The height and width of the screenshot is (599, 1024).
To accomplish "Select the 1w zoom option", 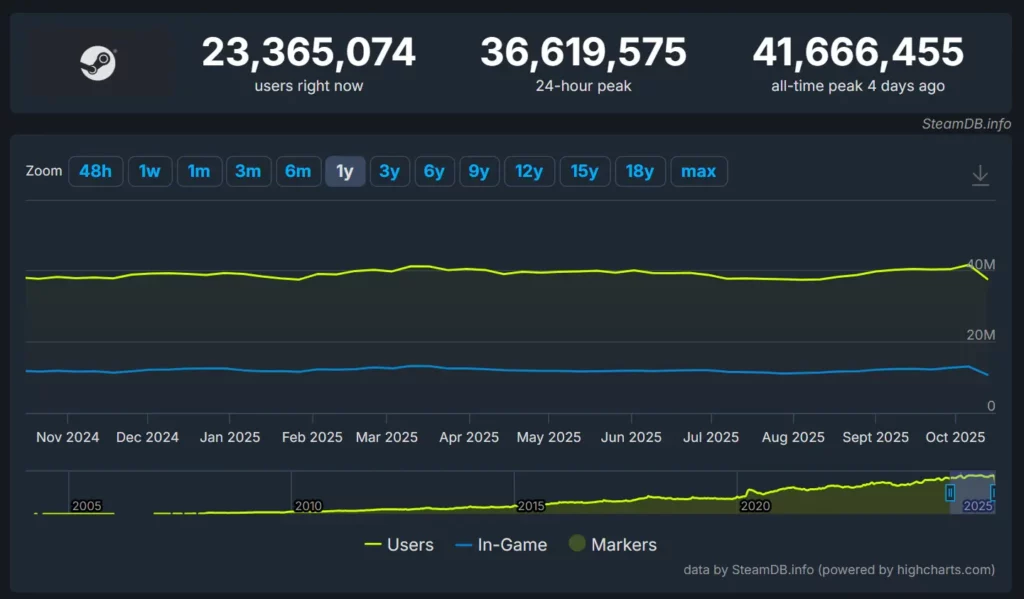I will pyautogui.click(x=150, y=171).
